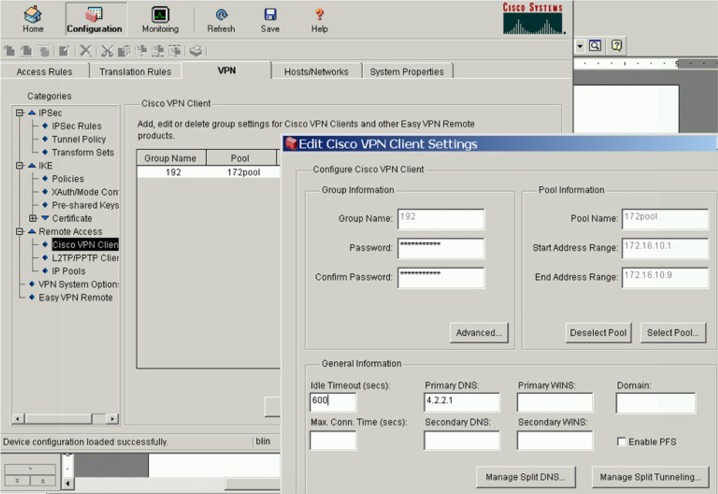Collapse the IKE tree node
This screenshot has height=494, width=718.
coord(19,165)
